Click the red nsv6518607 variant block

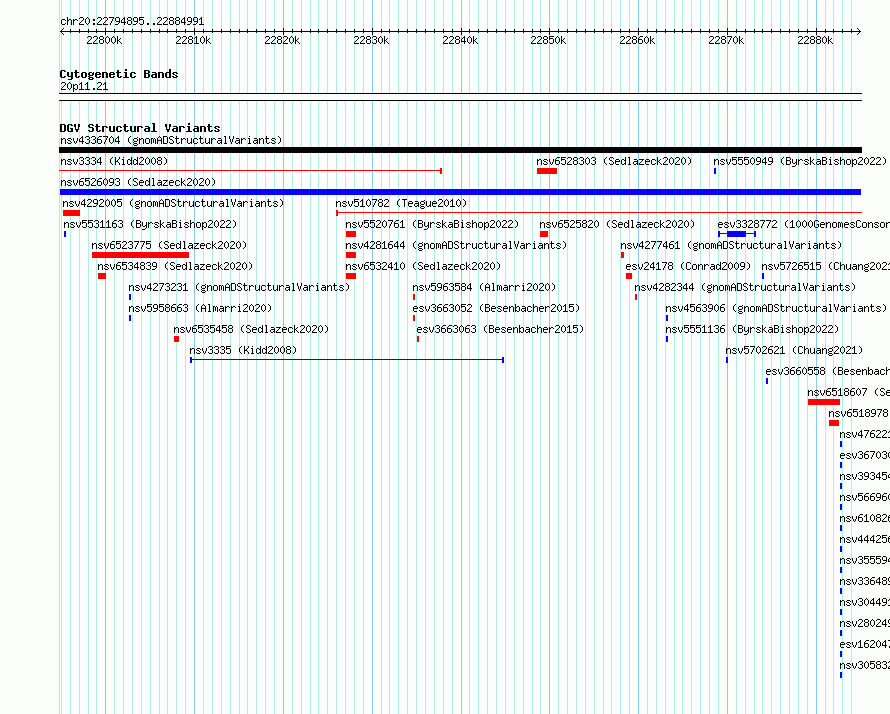824,402
